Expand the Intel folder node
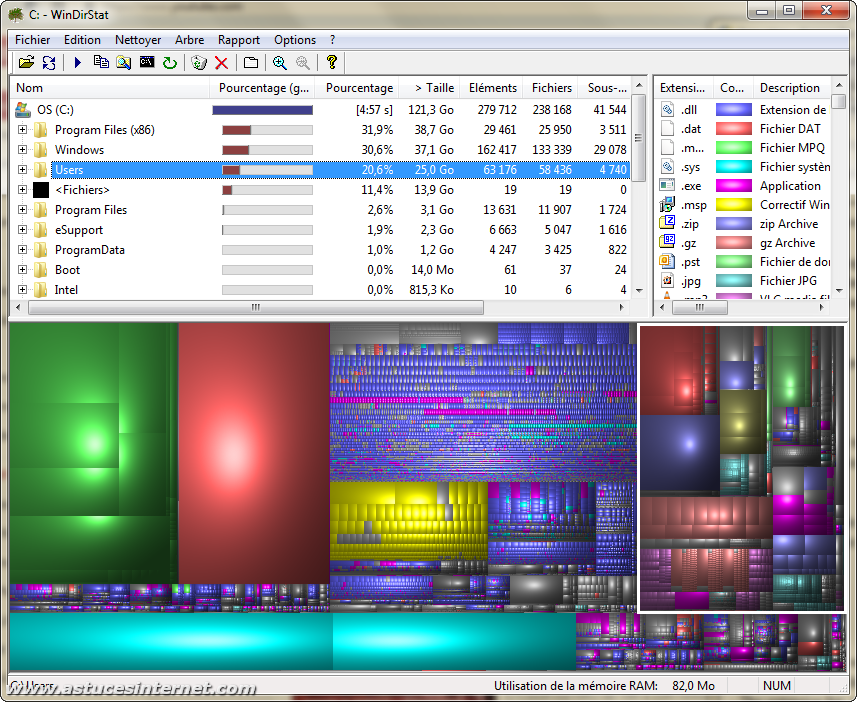 [22, 289]
